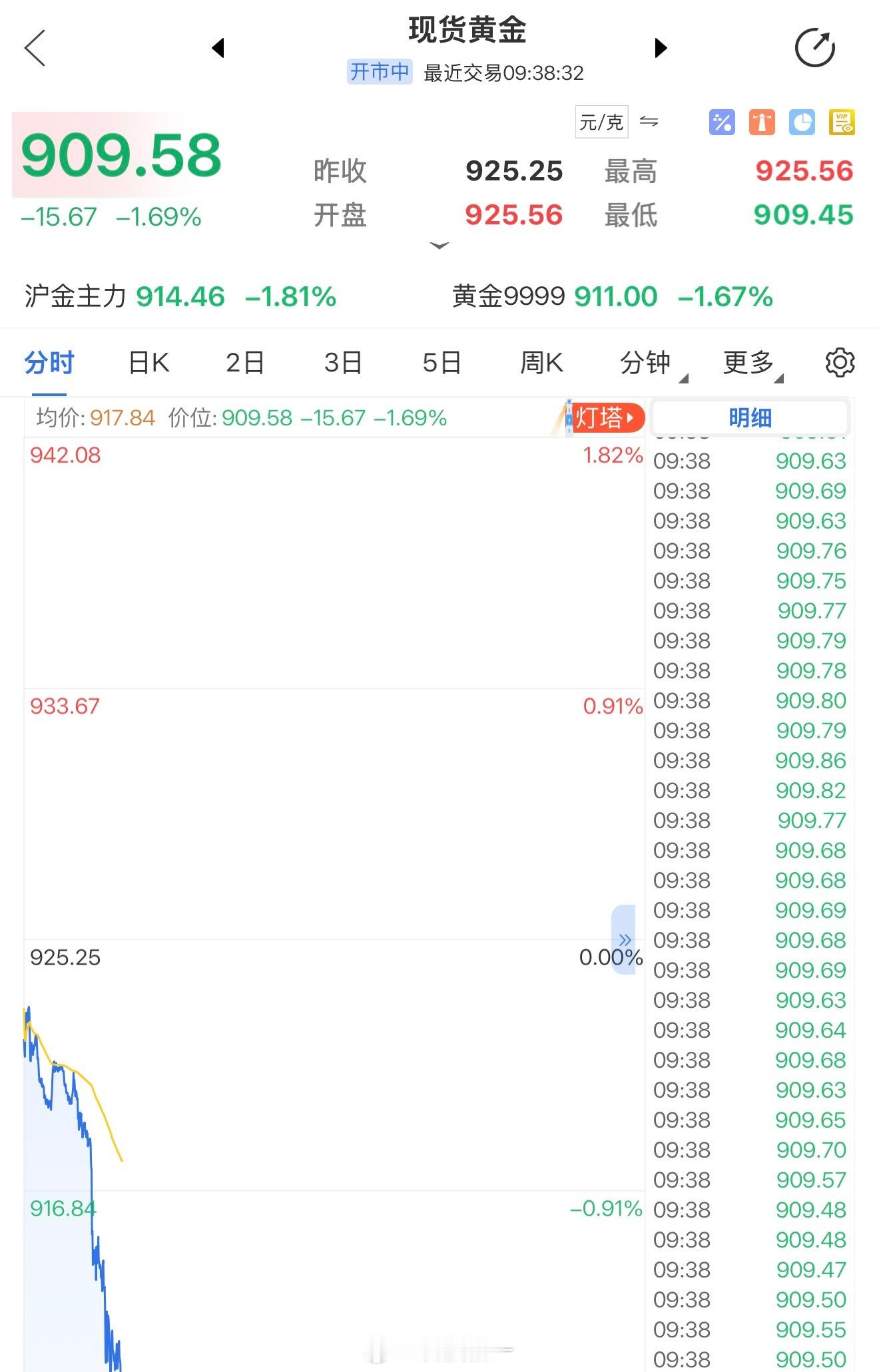Select the tick row priced 909.76
This screenshot has width=879, height=1372.
pos(750,551)
